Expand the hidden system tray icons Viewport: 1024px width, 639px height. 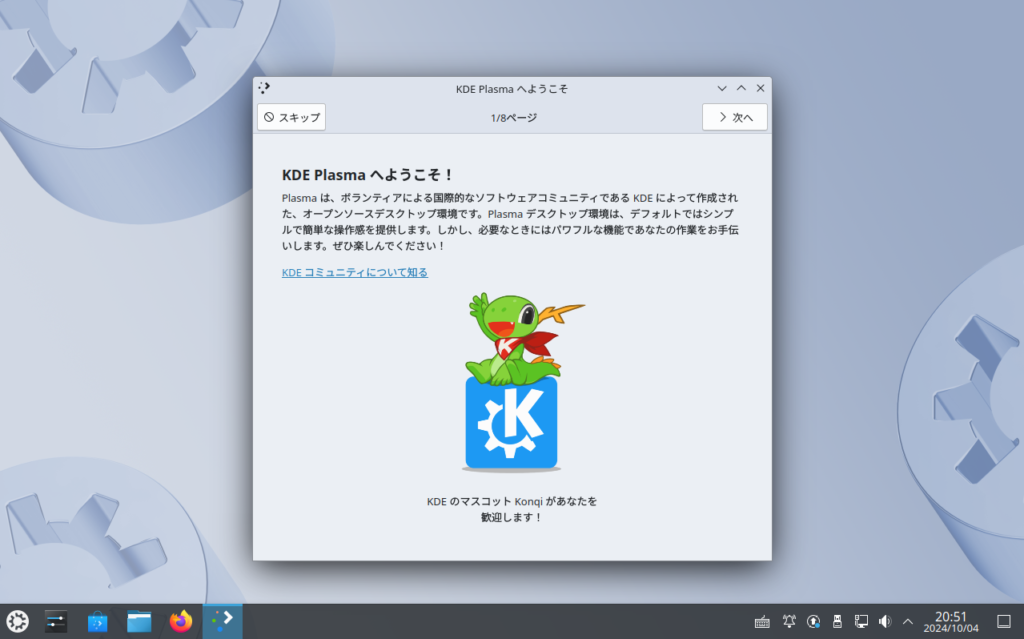coord(908,621)
